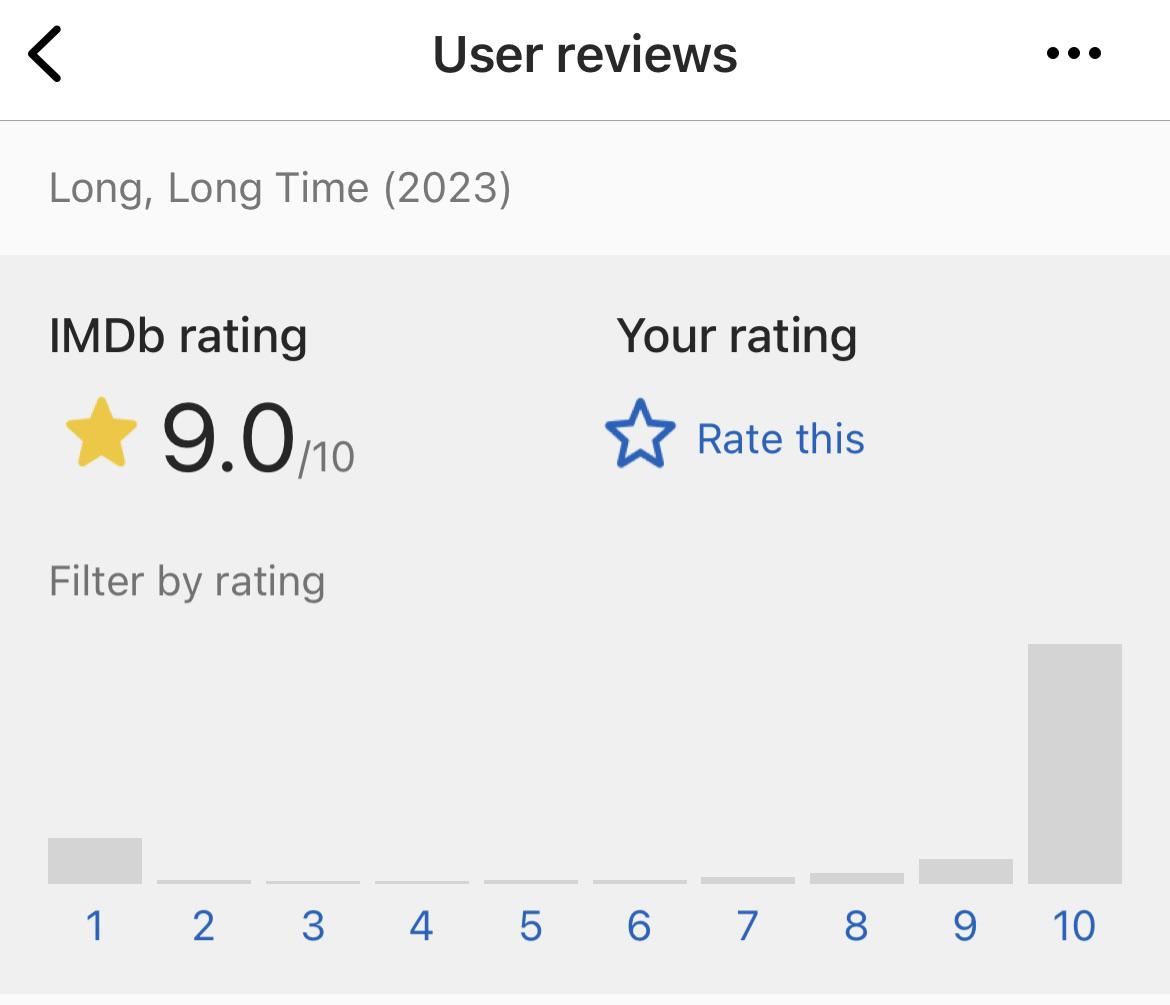Tap the yellow IMDb rating star
Viewport: 1170px width, 1005px height.
101,434
